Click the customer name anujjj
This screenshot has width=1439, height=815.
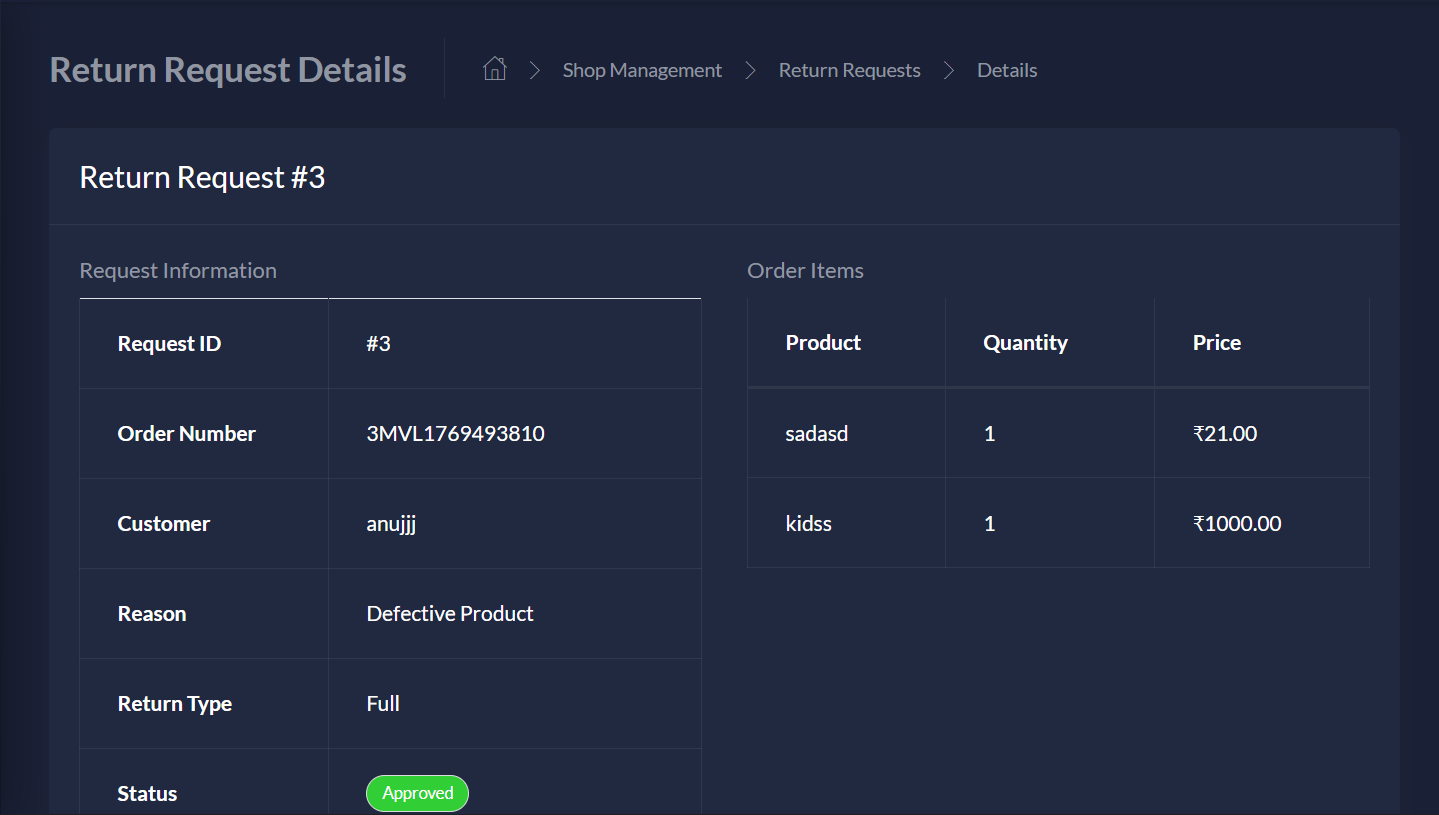[390, 523]
